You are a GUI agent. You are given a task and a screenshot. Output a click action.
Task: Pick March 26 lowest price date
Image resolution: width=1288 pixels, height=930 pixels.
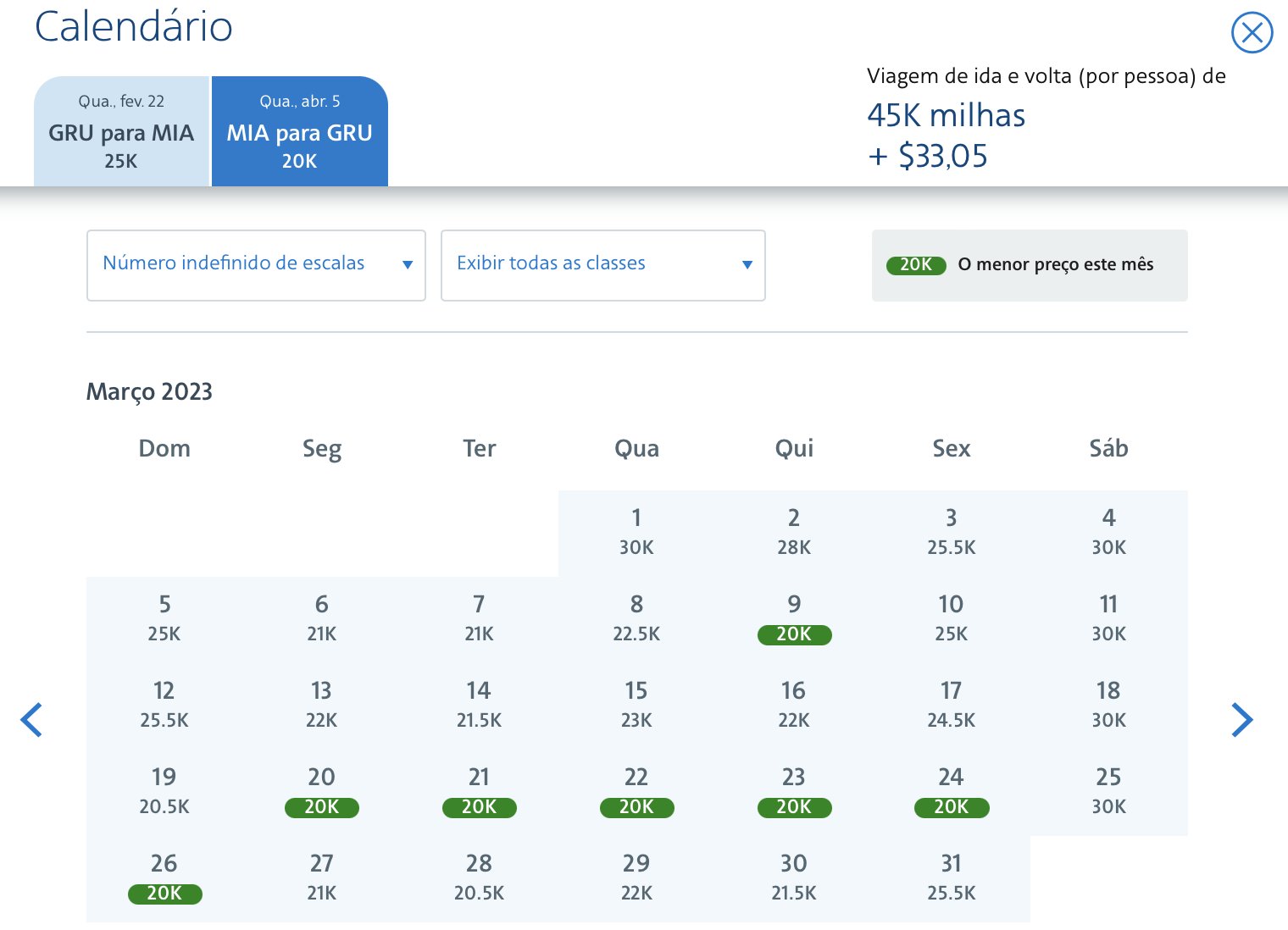(164, 878)
